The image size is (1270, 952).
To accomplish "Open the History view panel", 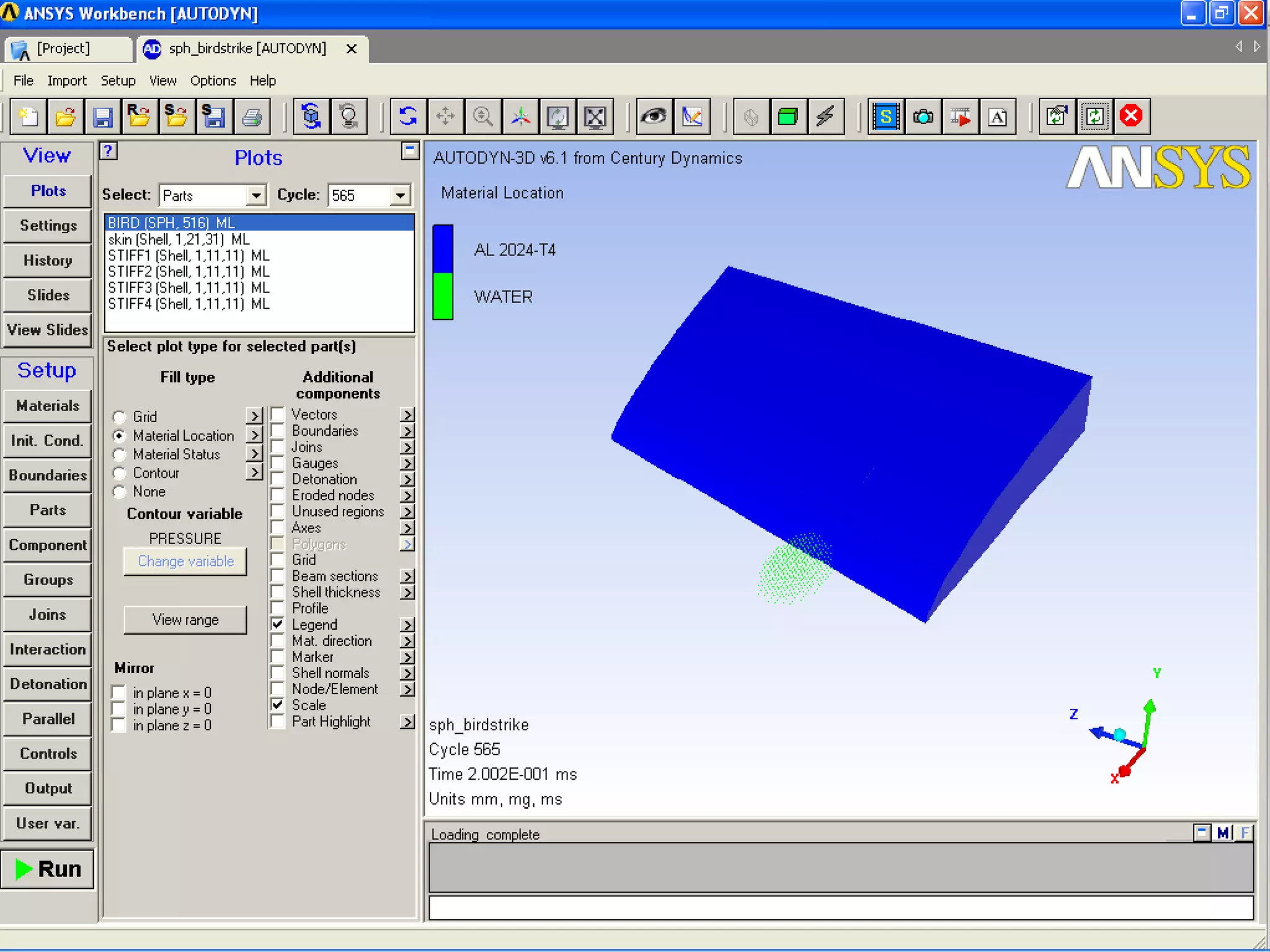I will click(x=48, y=261).
